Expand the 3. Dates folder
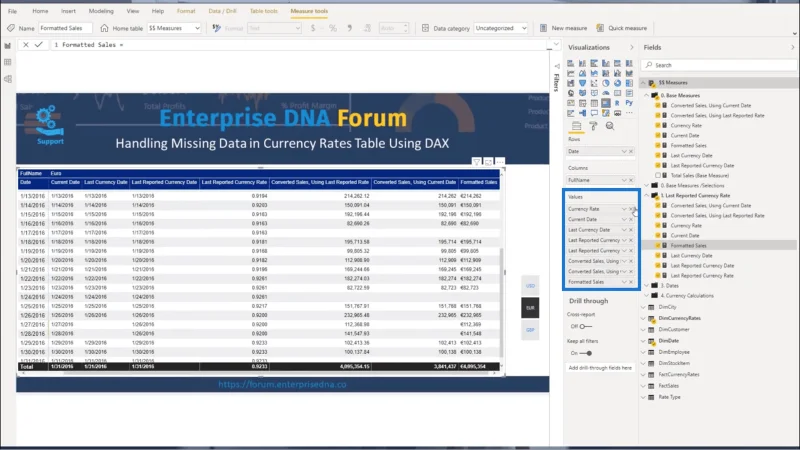Screen dimensions: 800x450 point(647,286)
